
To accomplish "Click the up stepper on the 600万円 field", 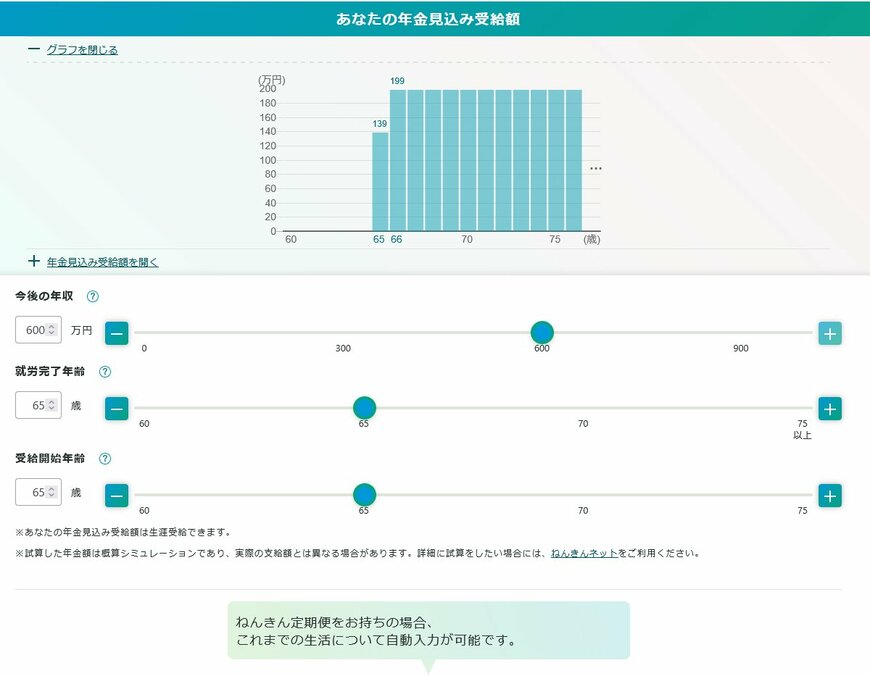I will 51,325.
